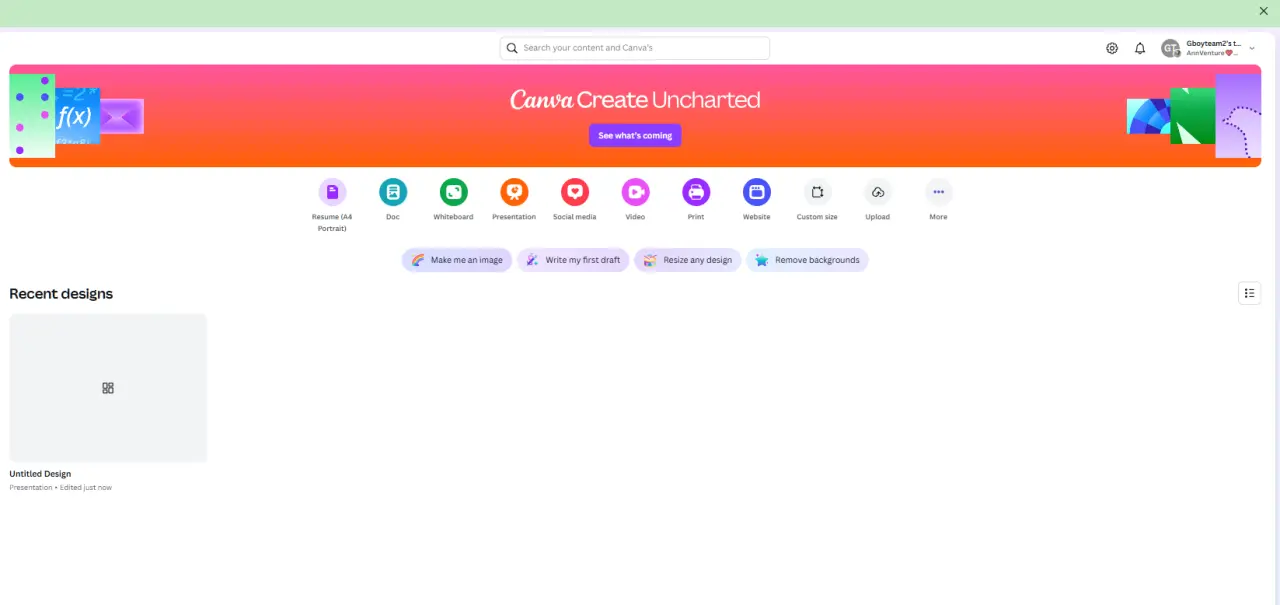Click the Presentation Edited just now text
The height and width of the screenshot is (605, 1280).
(61, 488)
